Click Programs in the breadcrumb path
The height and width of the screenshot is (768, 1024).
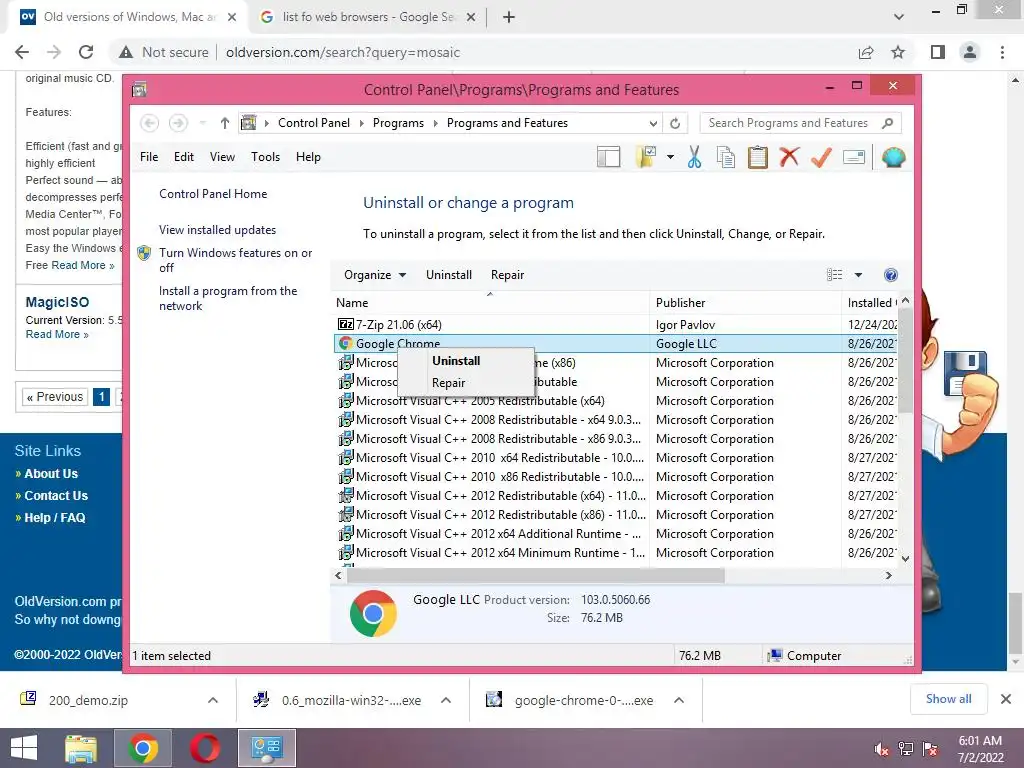pos(398,123)
